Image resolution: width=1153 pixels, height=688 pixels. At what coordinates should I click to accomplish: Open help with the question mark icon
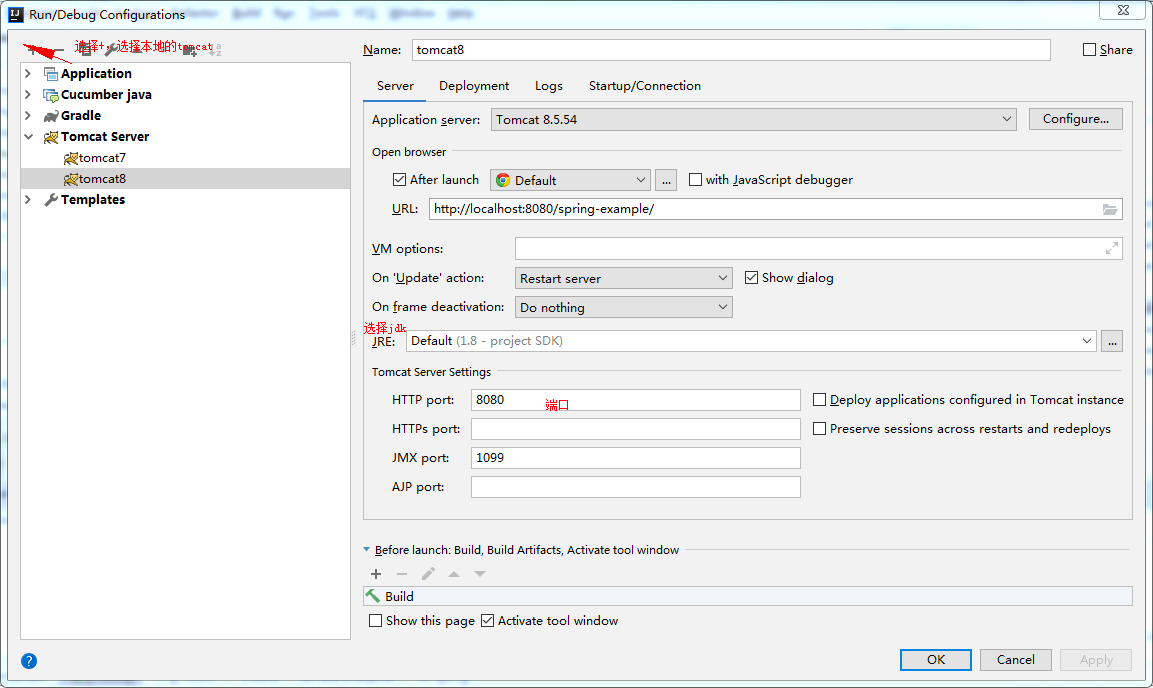point(29,661)
